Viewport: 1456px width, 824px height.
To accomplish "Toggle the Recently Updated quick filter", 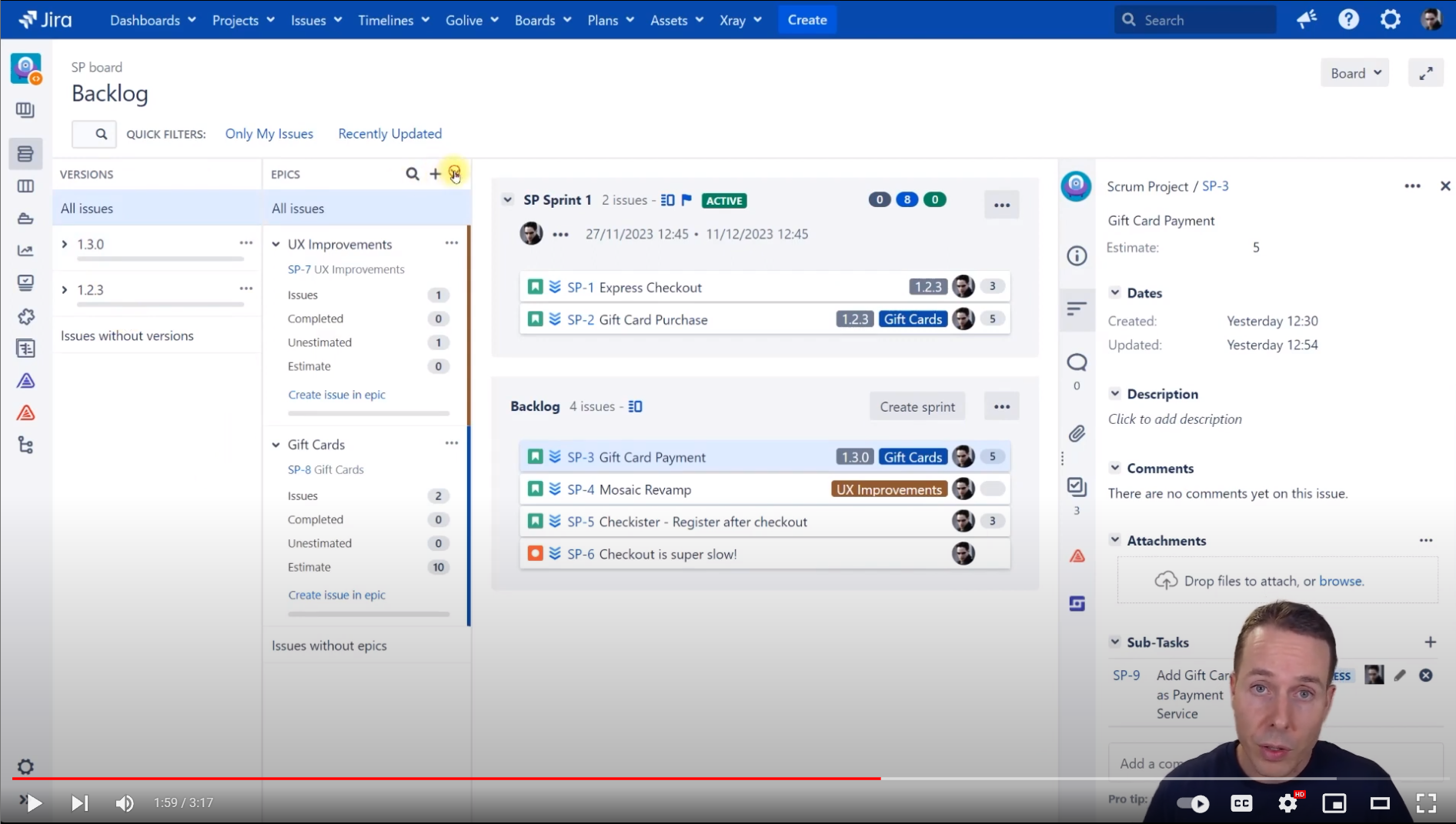I will pyautogui.click(x=390, y=134).
